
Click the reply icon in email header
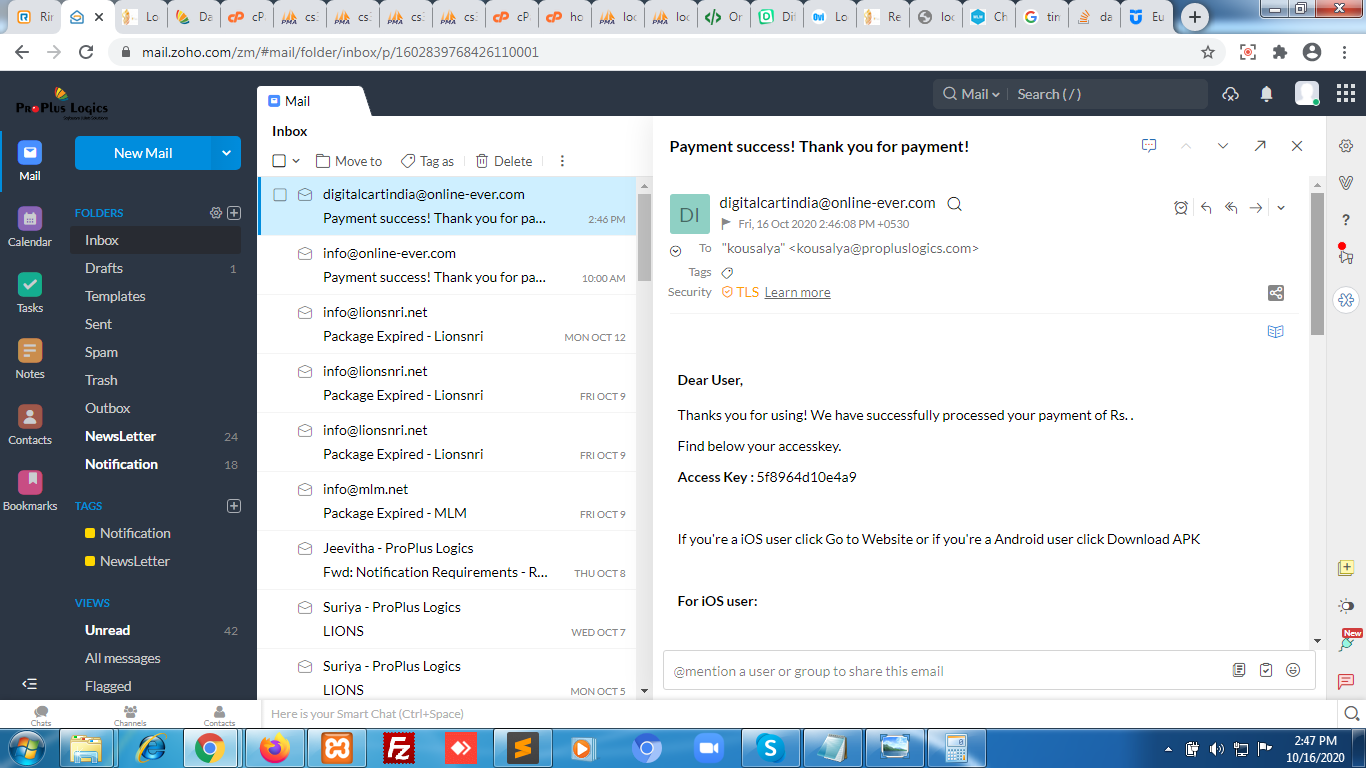(1206, 208)
